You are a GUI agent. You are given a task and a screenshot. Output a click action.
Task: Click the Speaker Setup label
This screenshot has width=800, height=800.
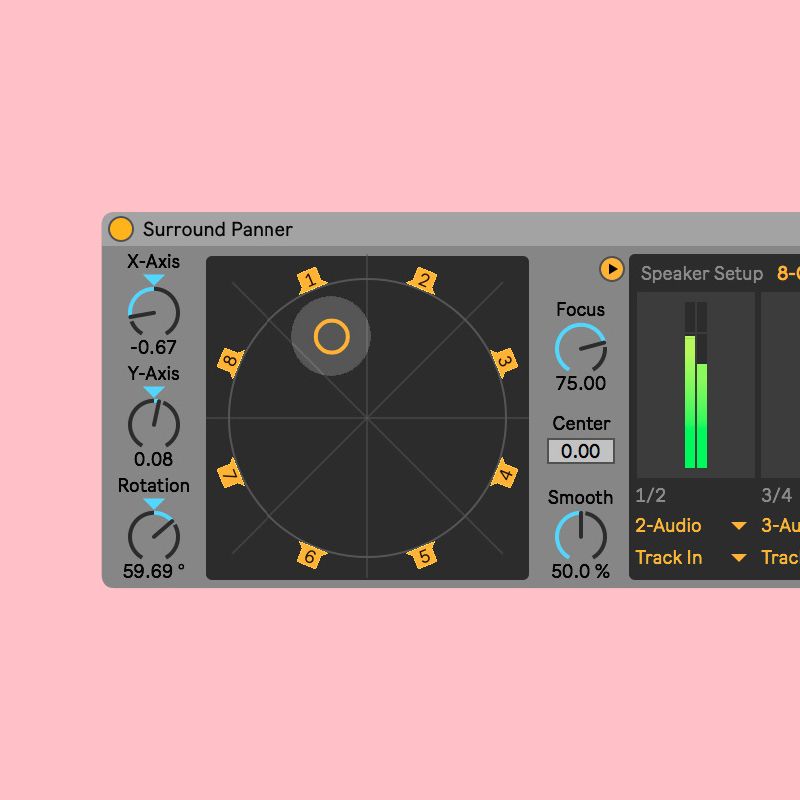coord(702,273)
